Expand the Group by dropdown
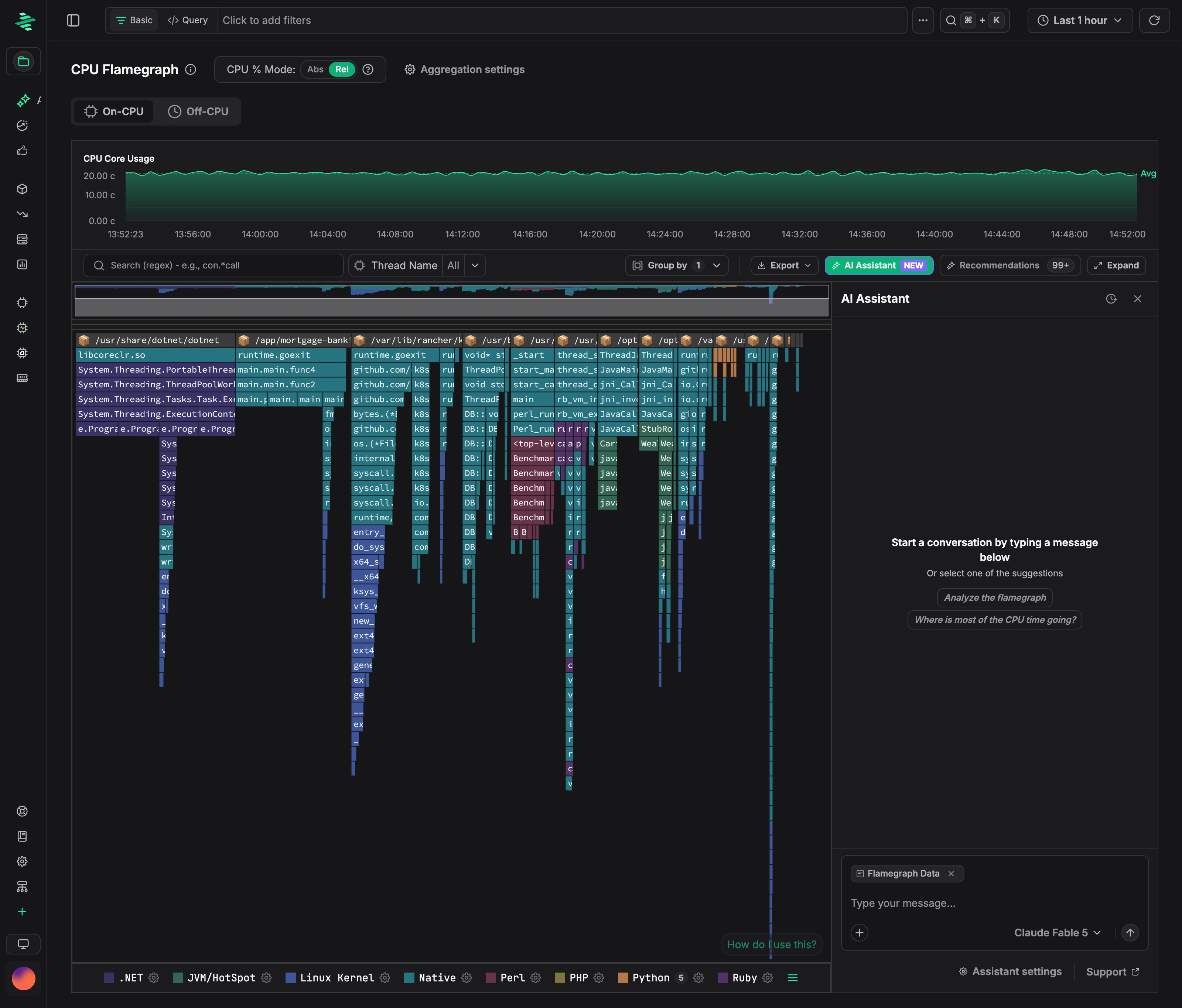 coord(677,266)
